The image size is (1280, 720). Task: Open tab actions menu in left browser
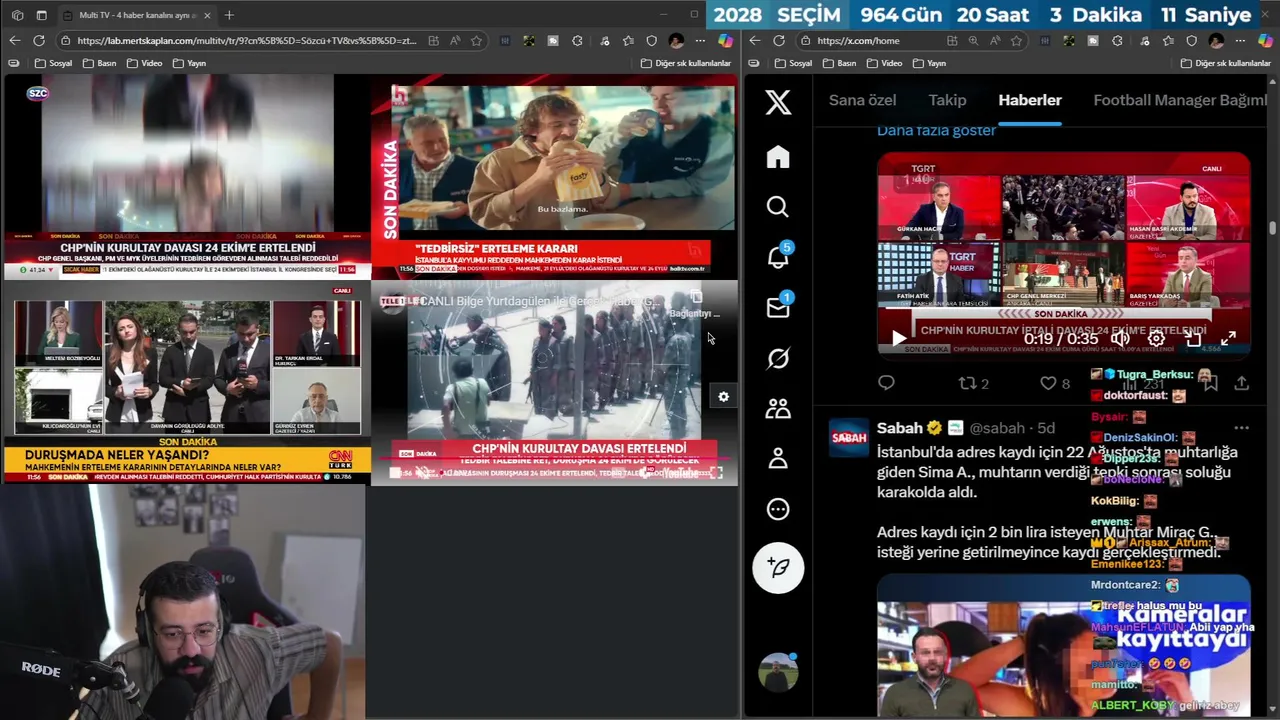tap(41, 15)
